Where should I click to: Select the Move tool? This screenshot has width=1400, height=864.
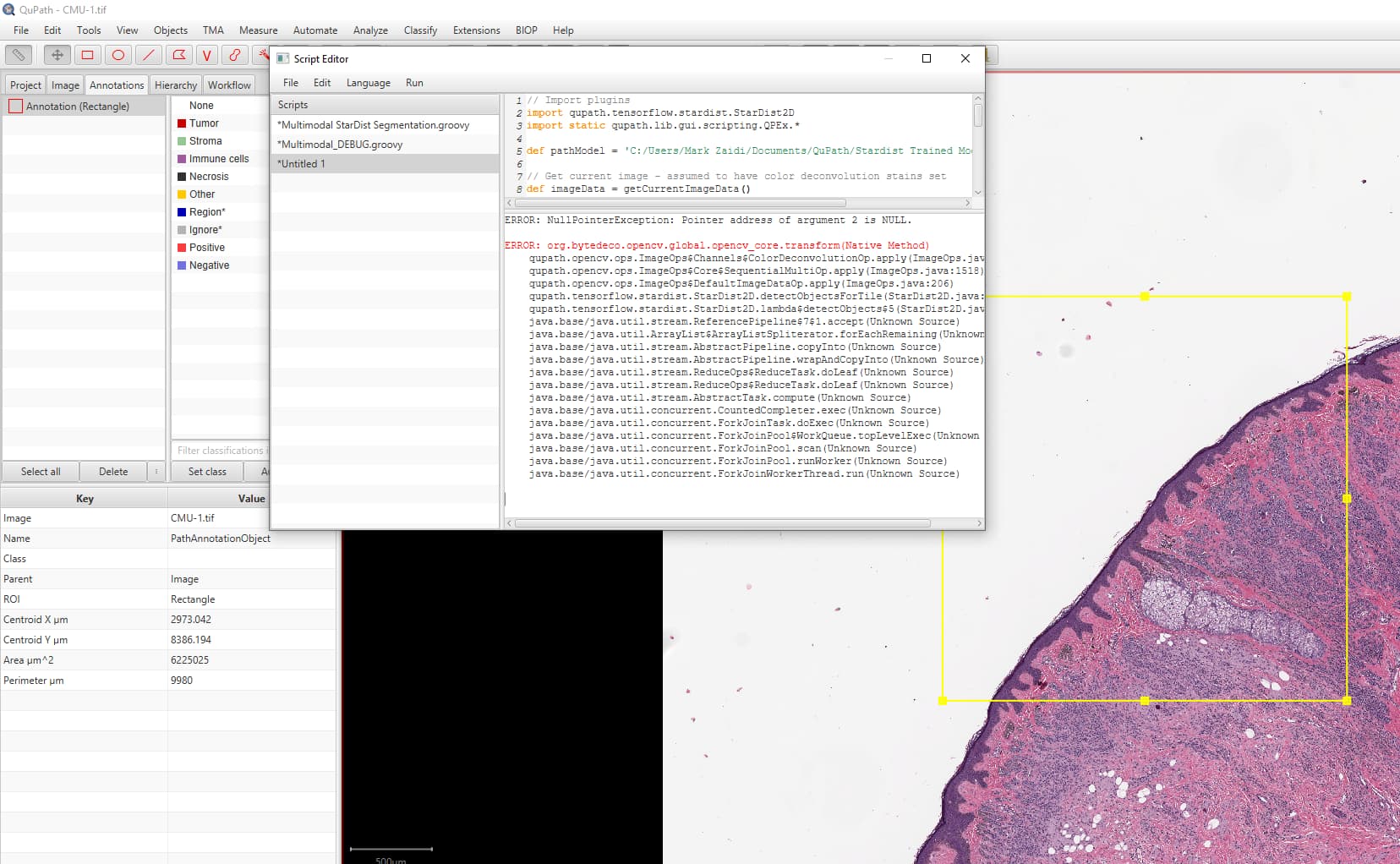[x=56, y=54]
